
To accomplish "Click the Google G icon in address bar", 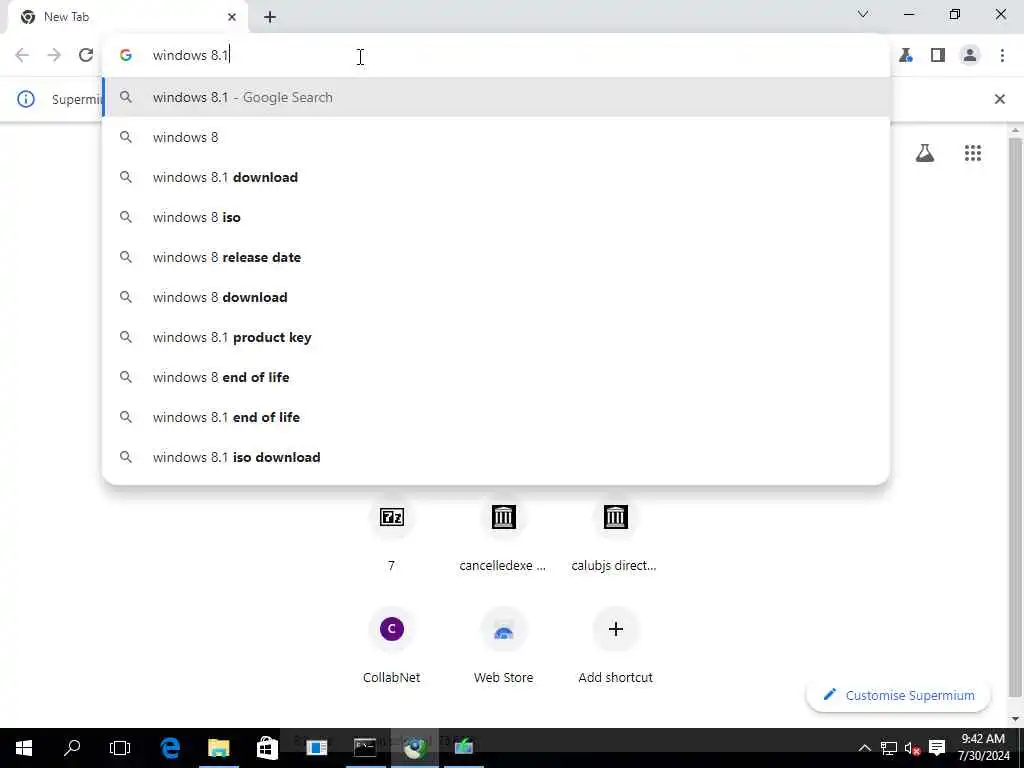I will point(126,56).
